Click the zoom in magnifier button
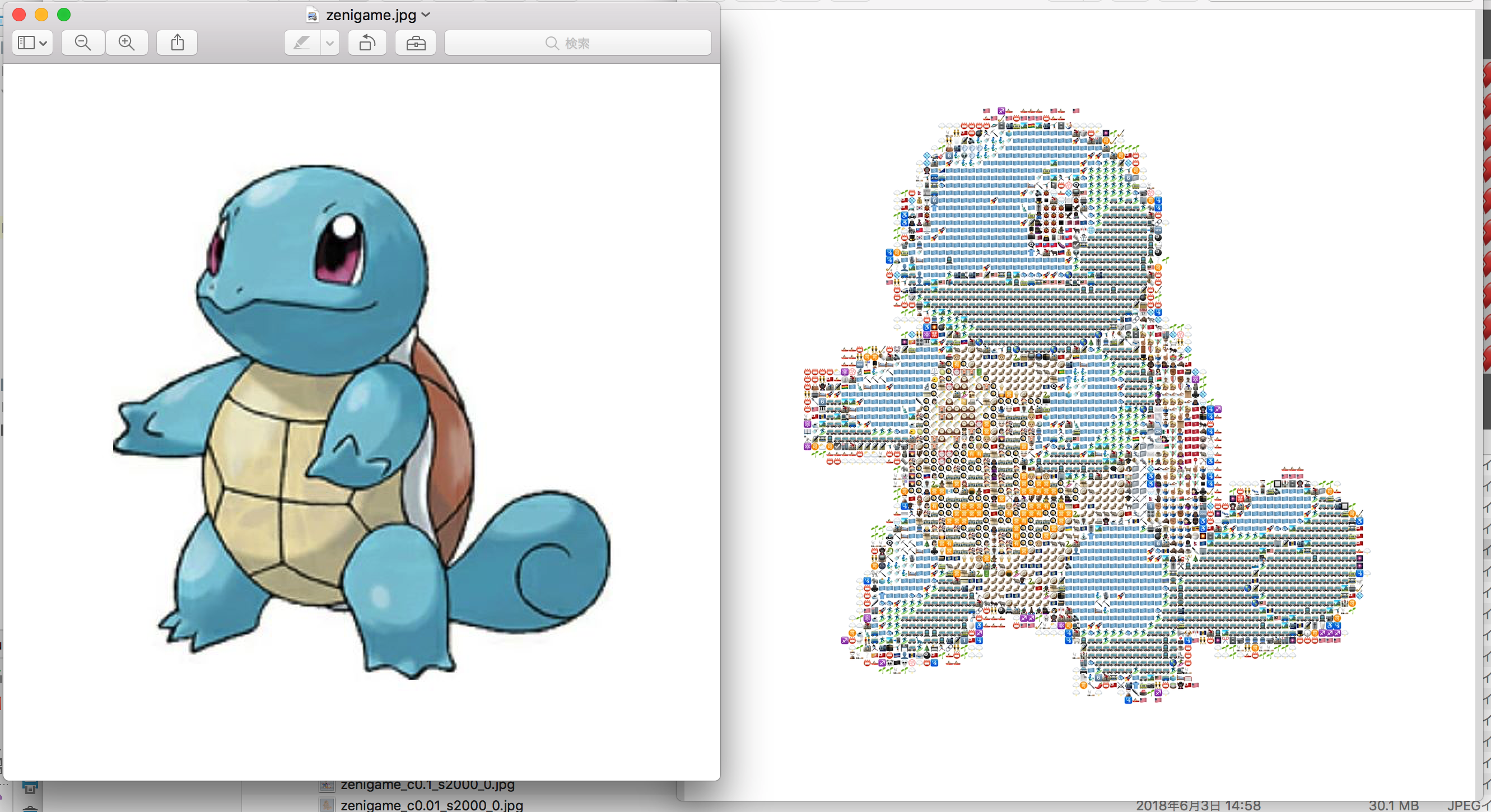 pos(126,43)
